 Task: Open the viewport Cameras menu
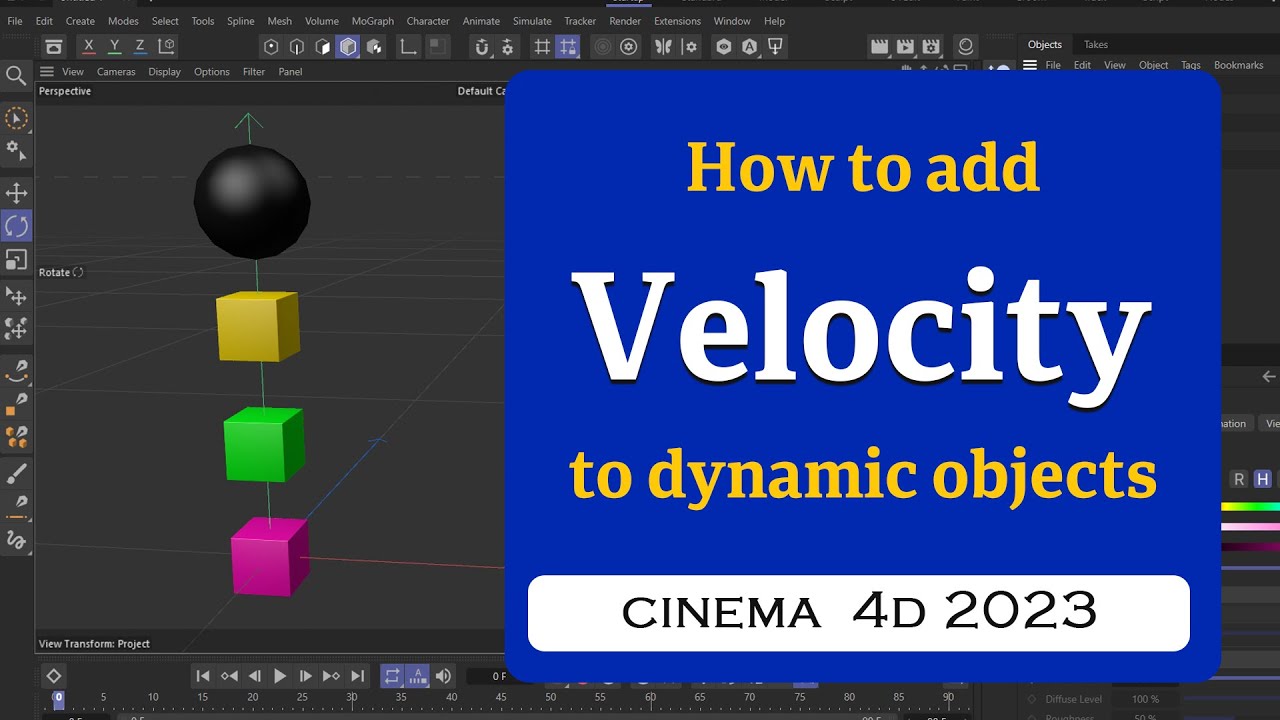coord(116,72)
